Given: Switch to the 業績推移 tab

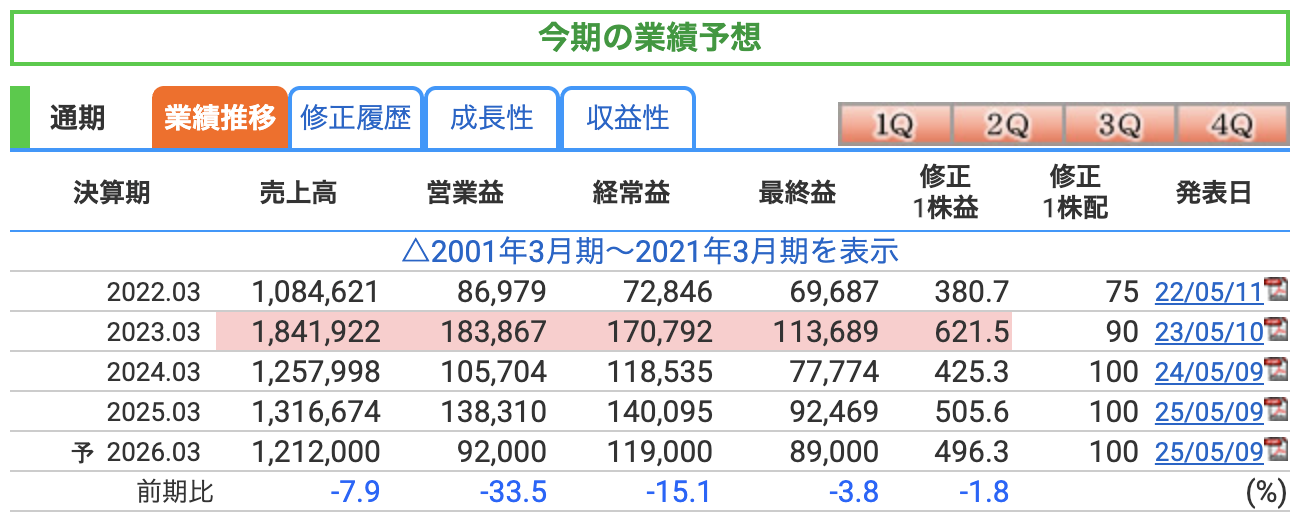Looking at the screenshot, I should click(219, 118).
